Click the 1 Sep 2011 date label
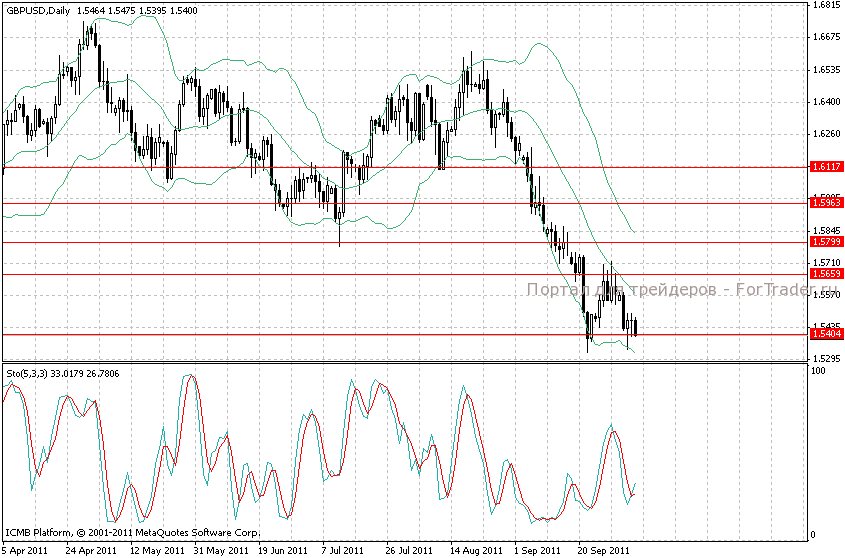The height and width of the screenshot is (558, 845). coord(537,550)
